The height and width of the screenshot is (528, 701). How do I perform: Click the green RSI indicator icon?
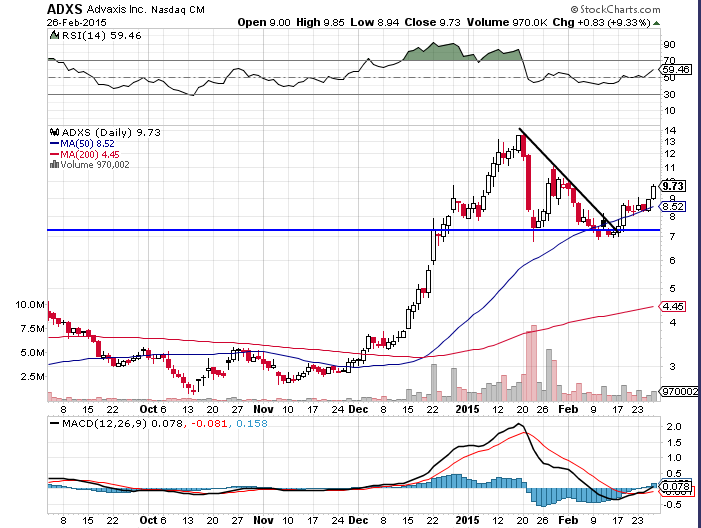pos(54,35)
